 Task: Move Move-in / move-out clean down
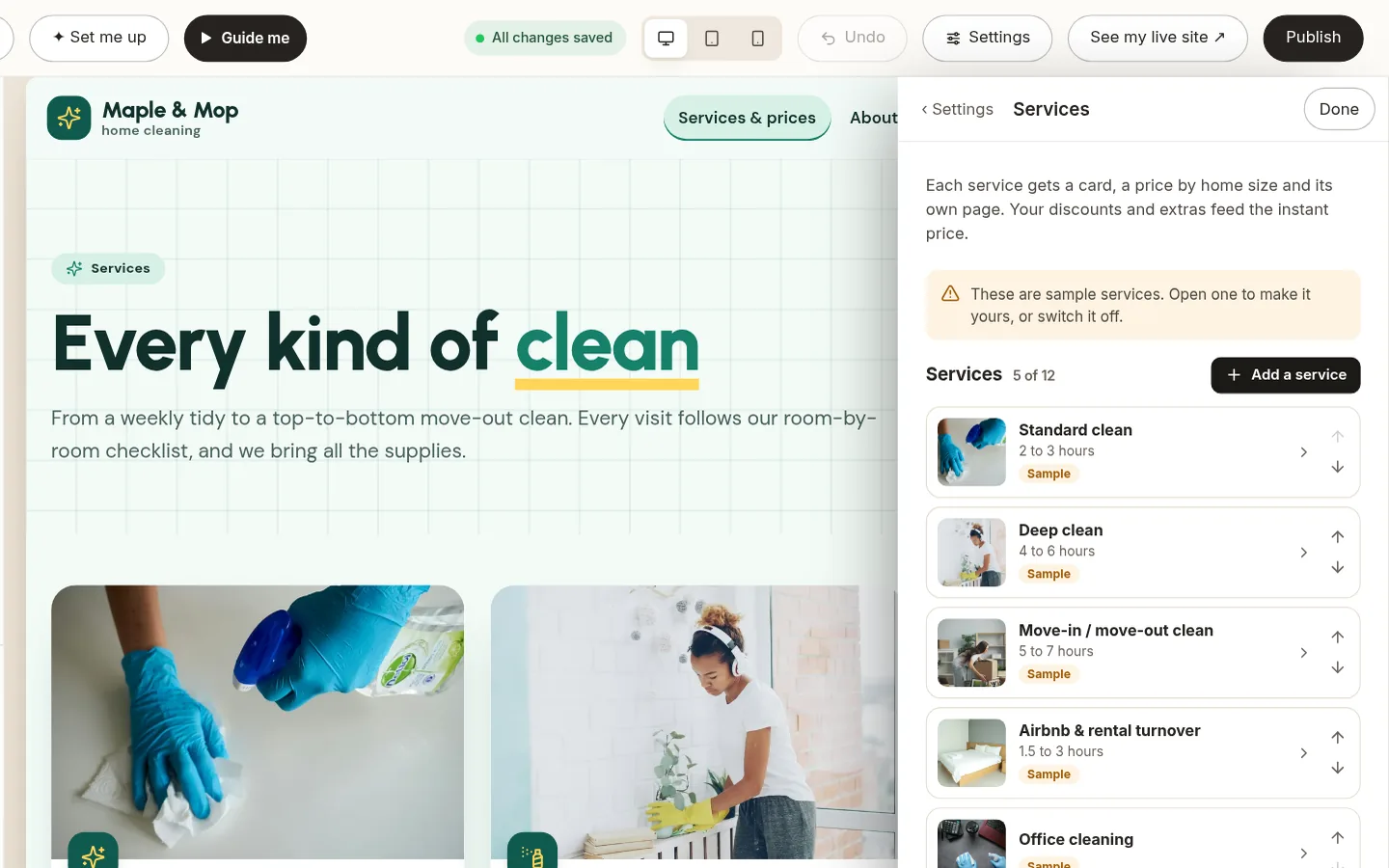(x=1338, y=668)
